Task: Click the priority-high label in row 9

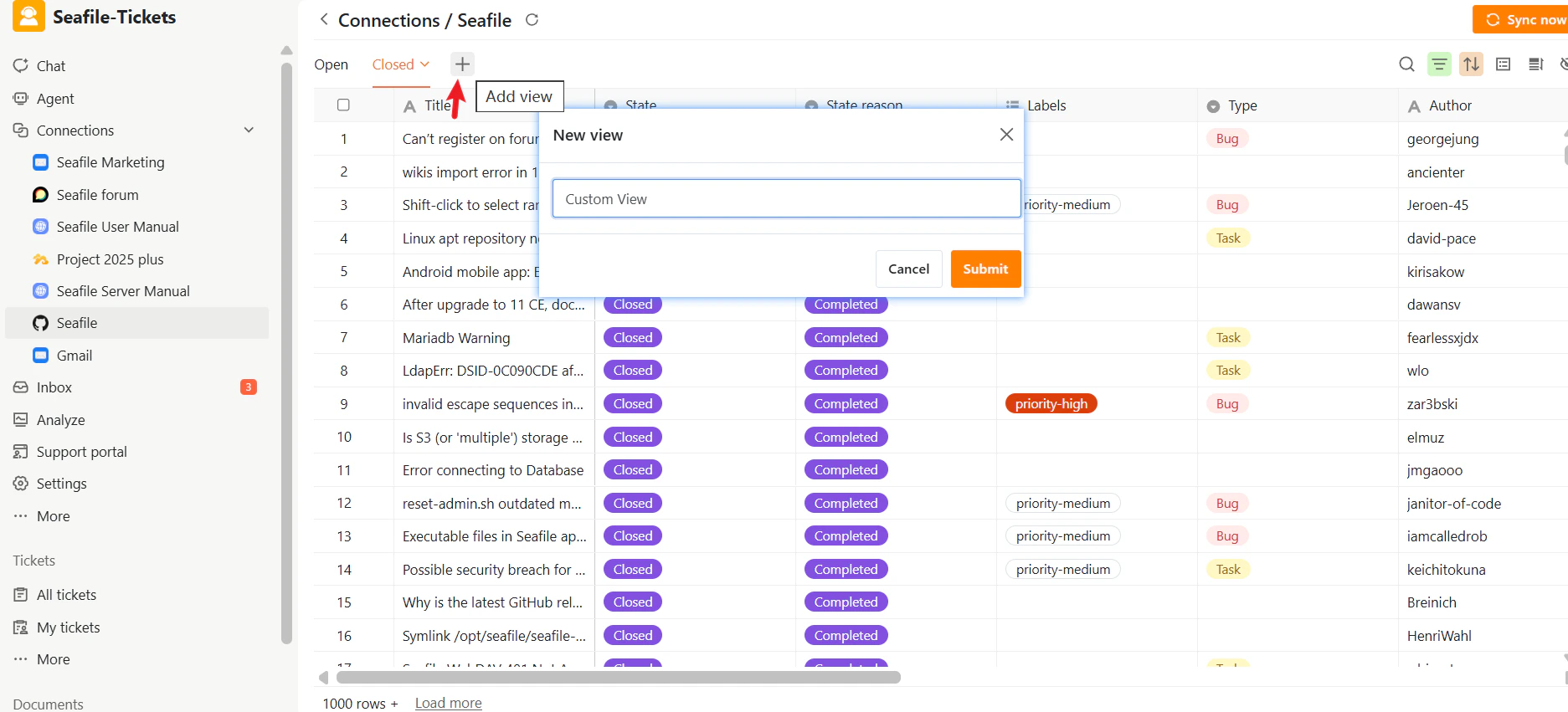Action: 1051,404
